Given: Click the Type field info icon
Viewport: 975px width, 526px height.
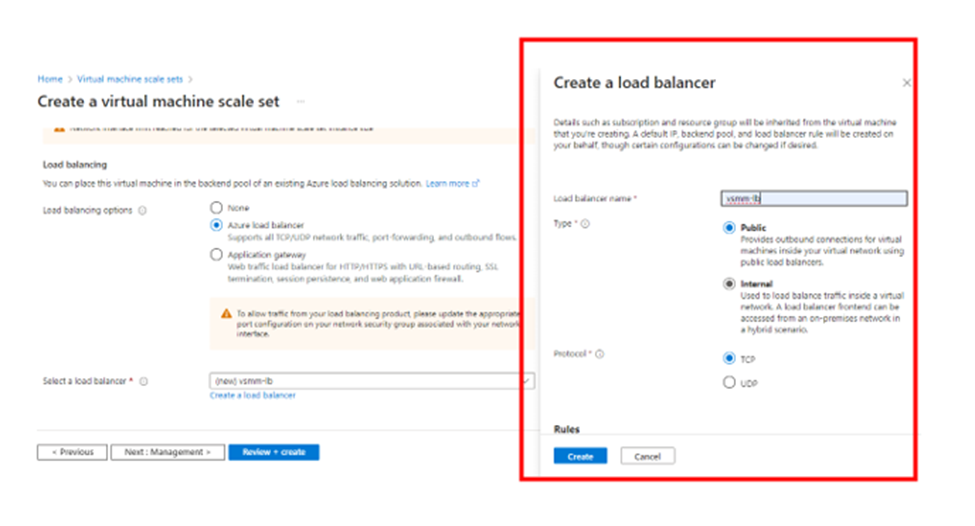Looking at the screenshot, I should [x=586, y=224].
